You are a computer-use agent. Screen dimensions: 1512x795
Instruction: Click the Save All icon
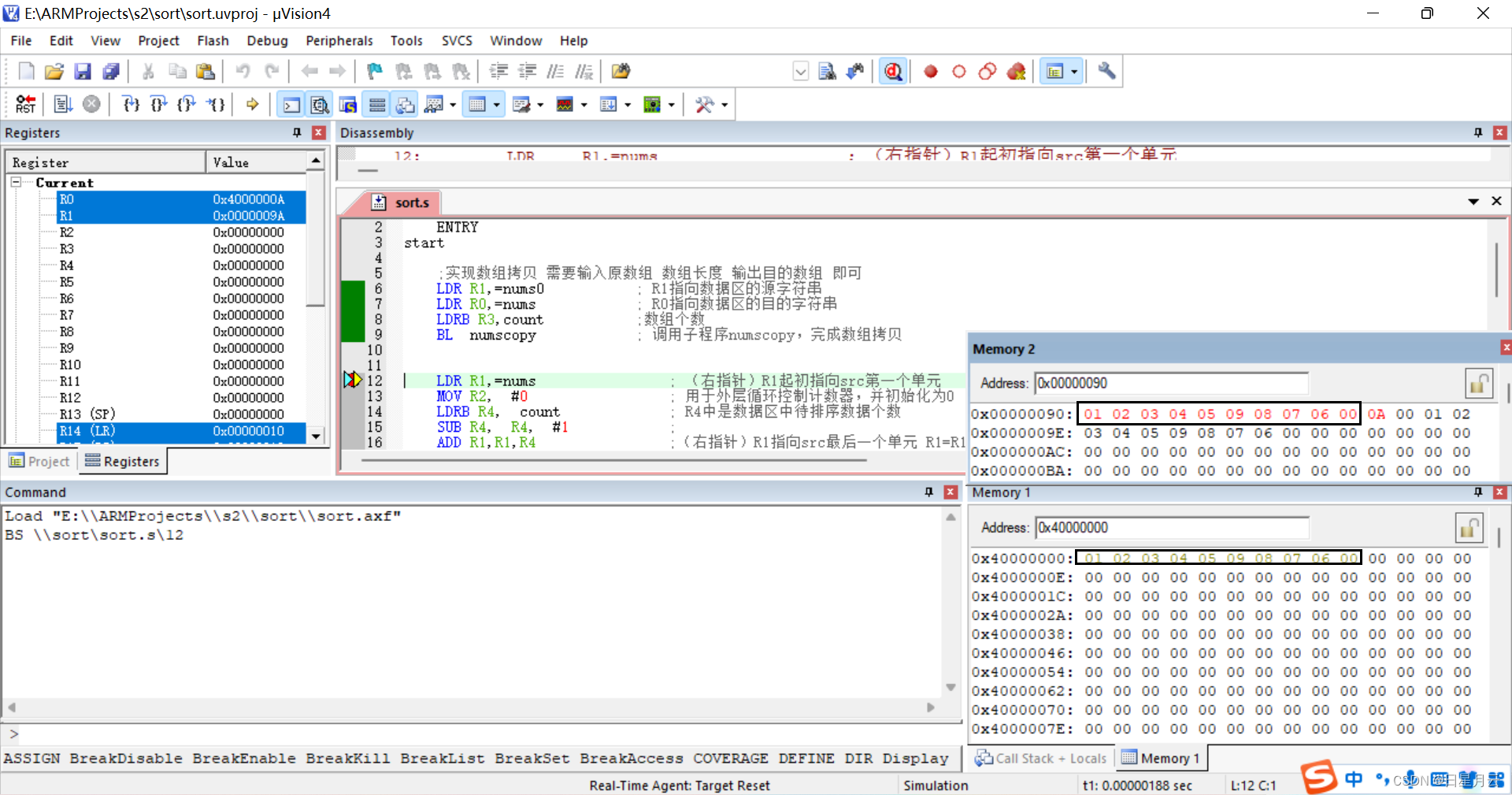tap(111, 72)
